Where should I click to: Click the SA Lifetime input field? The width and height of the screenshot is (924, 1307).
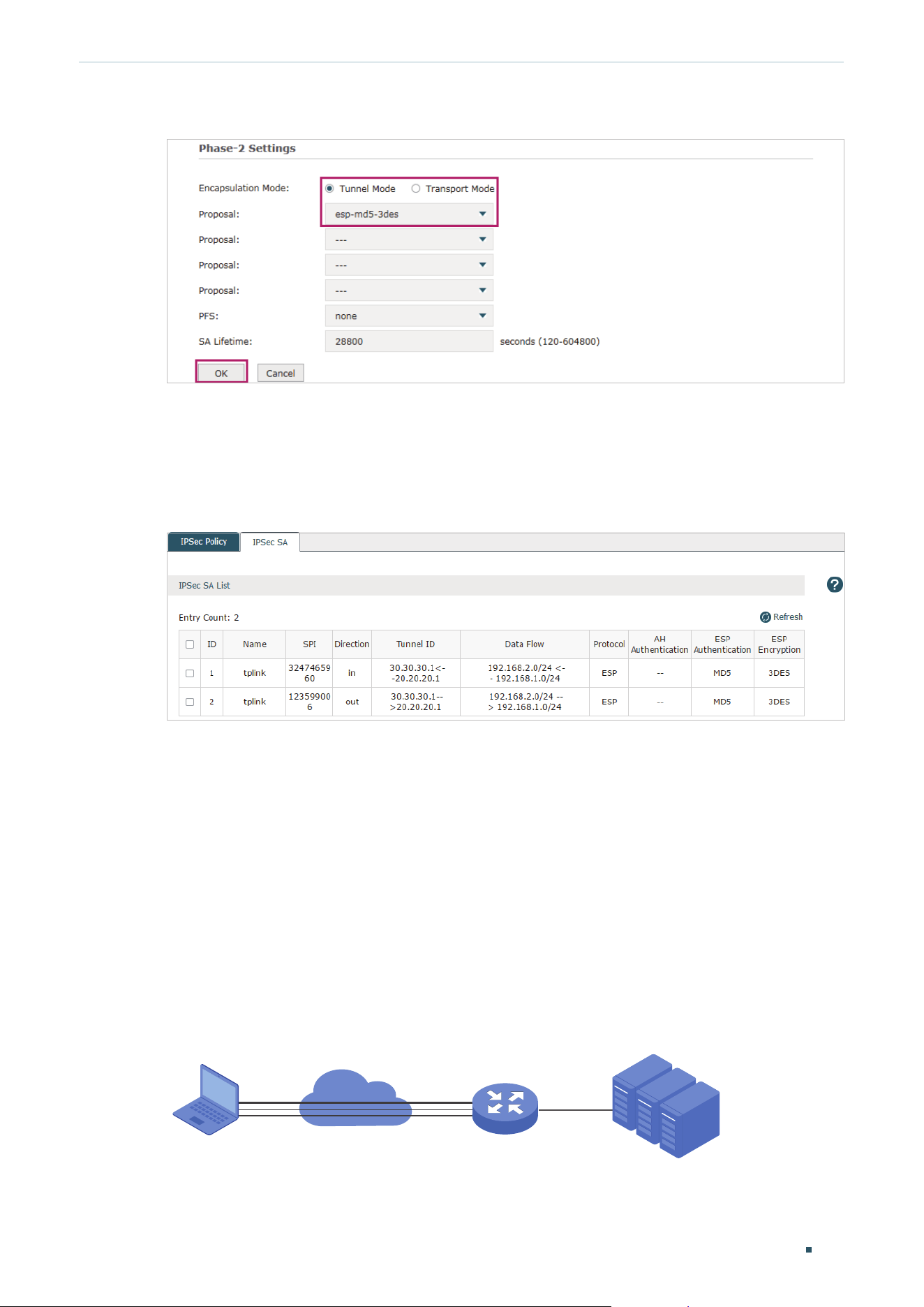tap(409, 341)
